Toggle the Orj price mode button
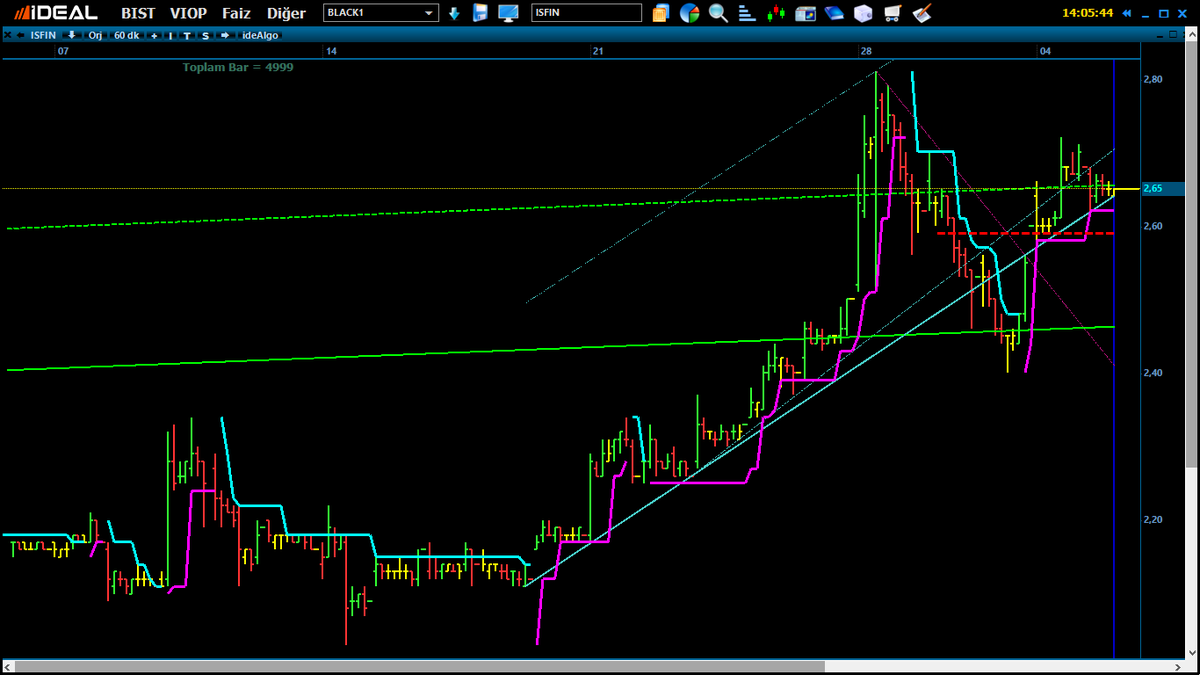Screen dimensions: 1200x675 click(x=95, y=35)
